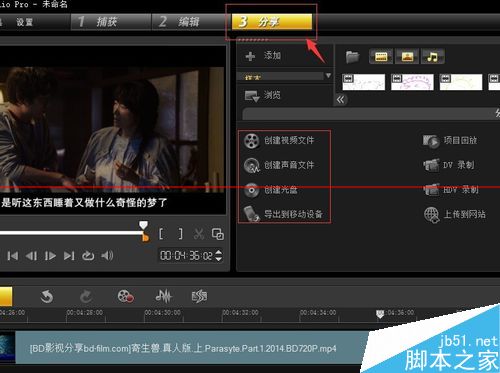Toggle repeat playback
Screen dimensions: 500x373
[x=88, y=256]
